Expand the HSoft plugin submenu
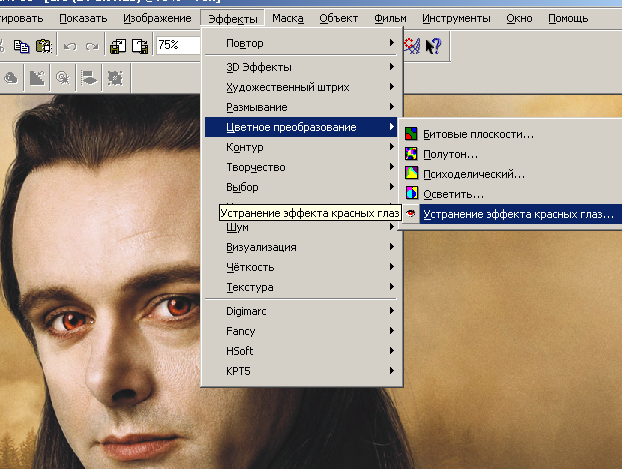The height and width of the screenshot is (469, 622). tap(301, 351)
